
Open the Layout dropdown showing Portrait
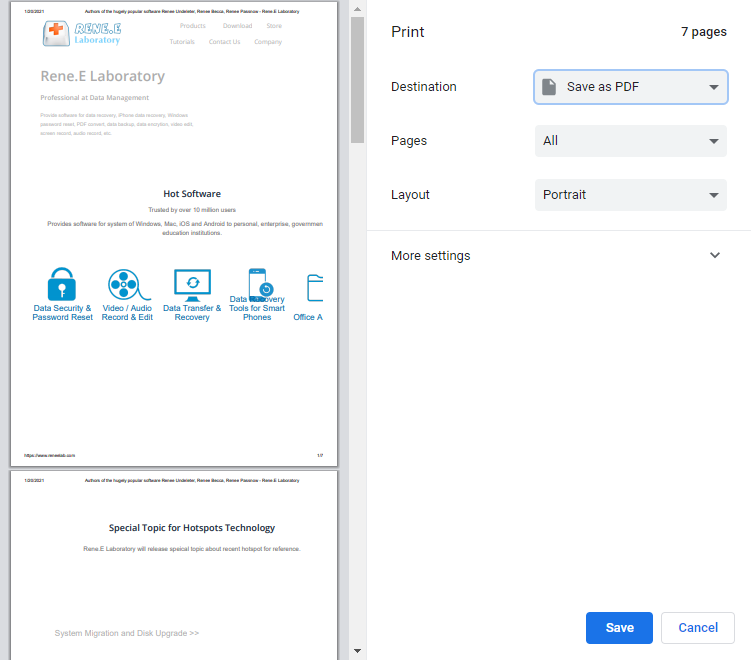pos(630,195)
